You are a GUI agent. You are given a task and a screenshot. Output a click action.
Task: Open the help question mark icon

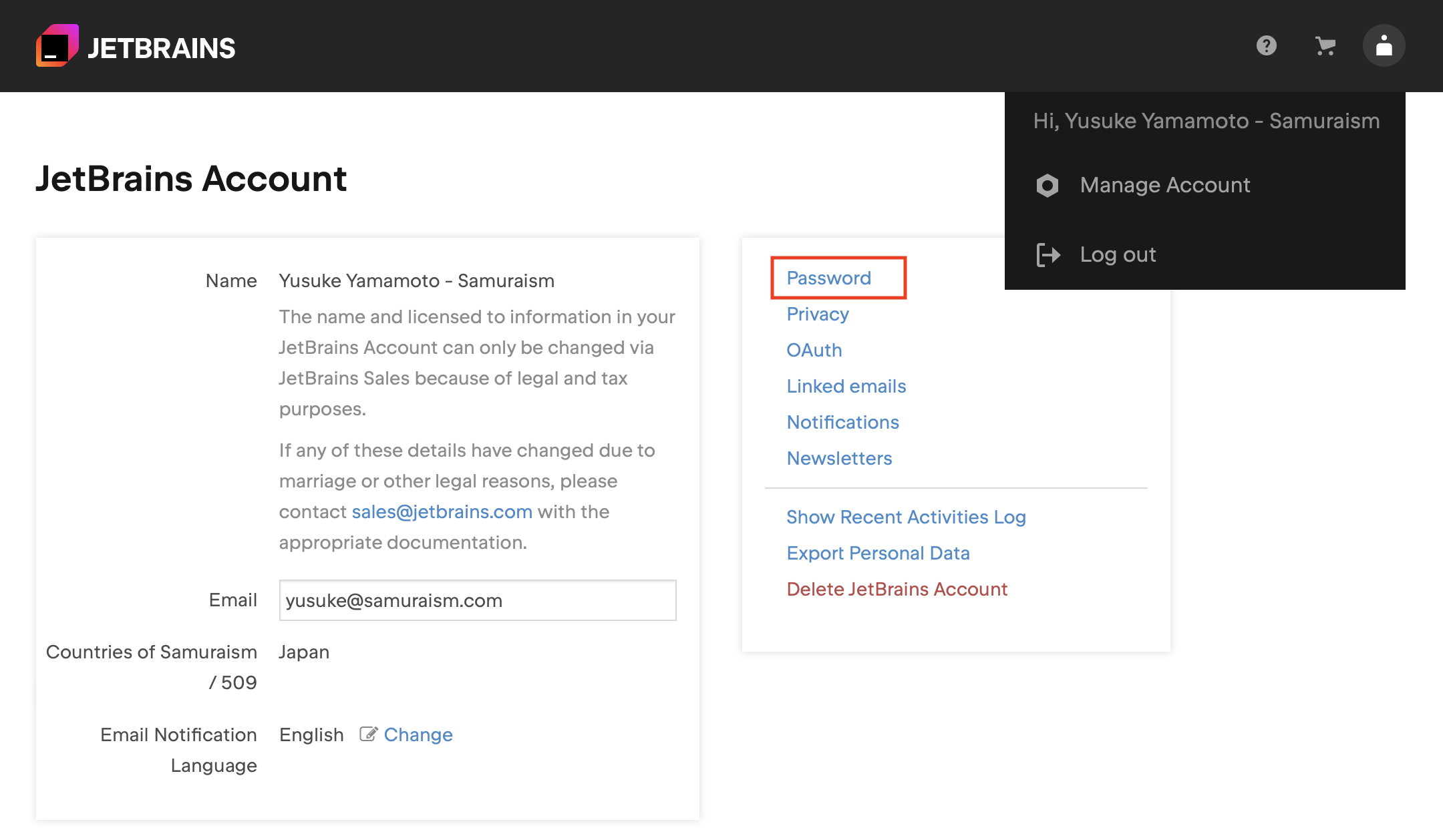(x=1266, y=45)
